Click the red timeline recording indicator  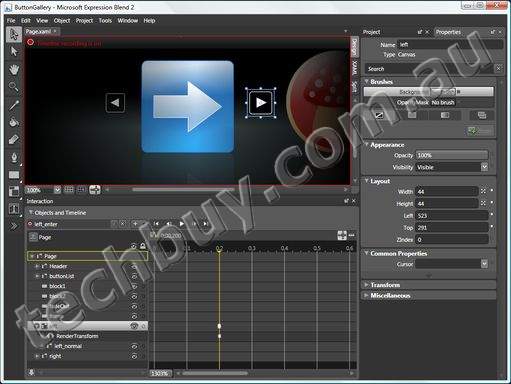[30, 42]
